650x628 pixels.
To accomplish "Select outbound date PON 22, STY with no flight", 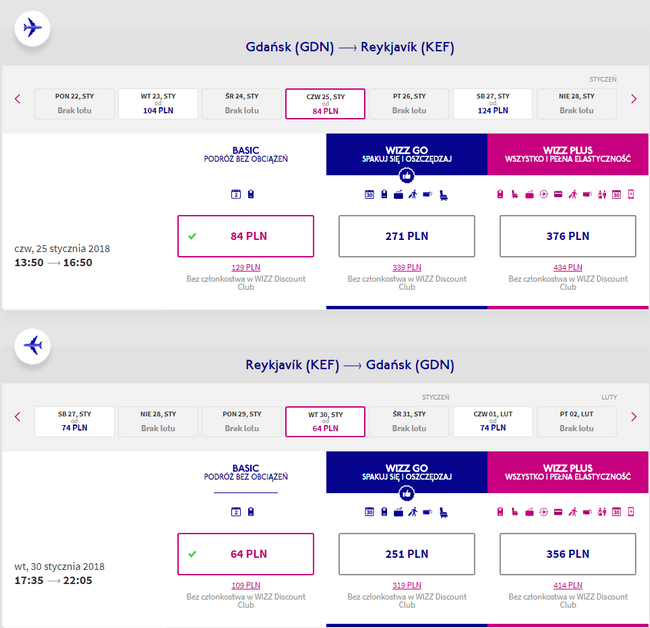I will [74, 104].
